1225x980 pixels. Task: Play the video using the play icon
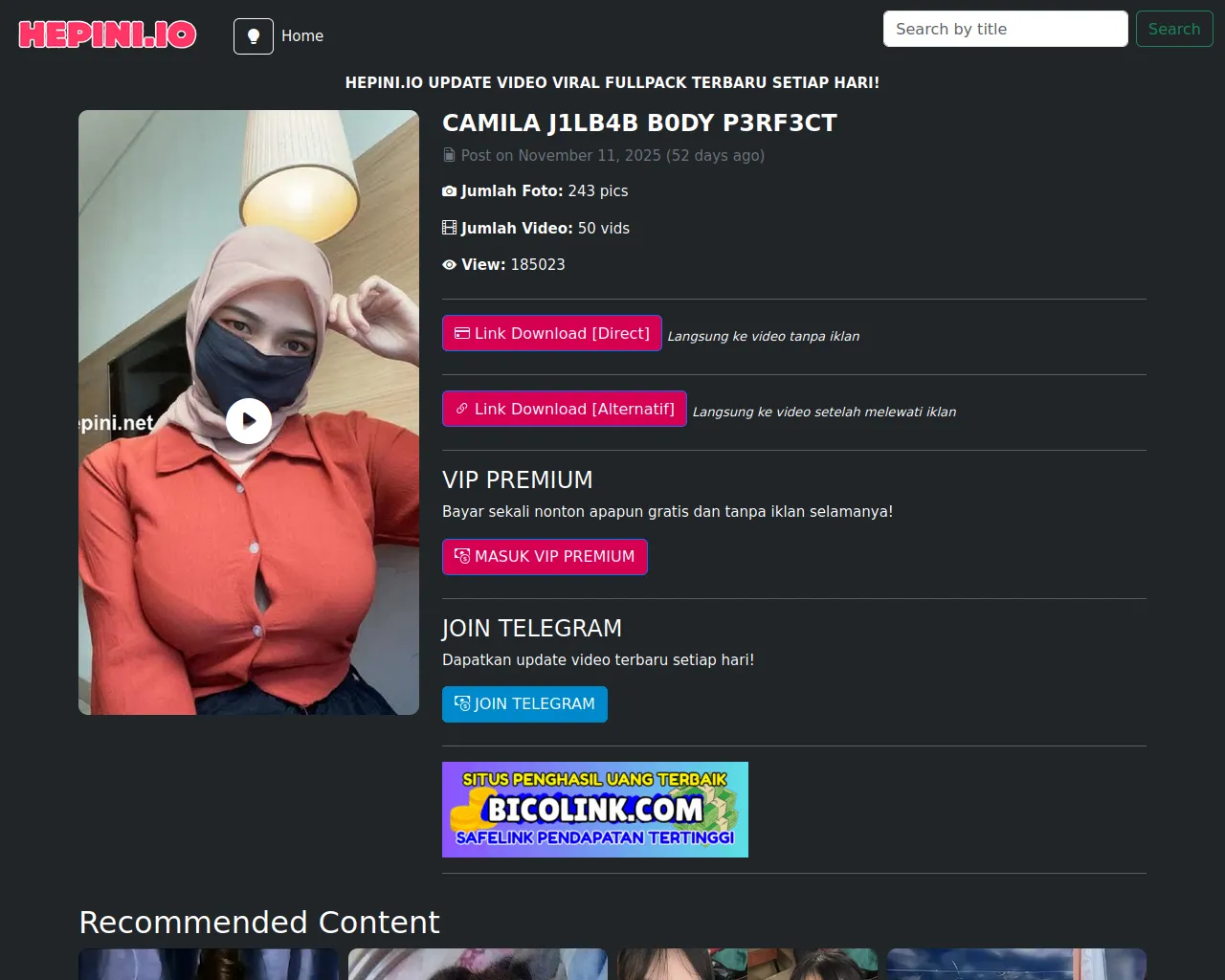pos(249,421)
